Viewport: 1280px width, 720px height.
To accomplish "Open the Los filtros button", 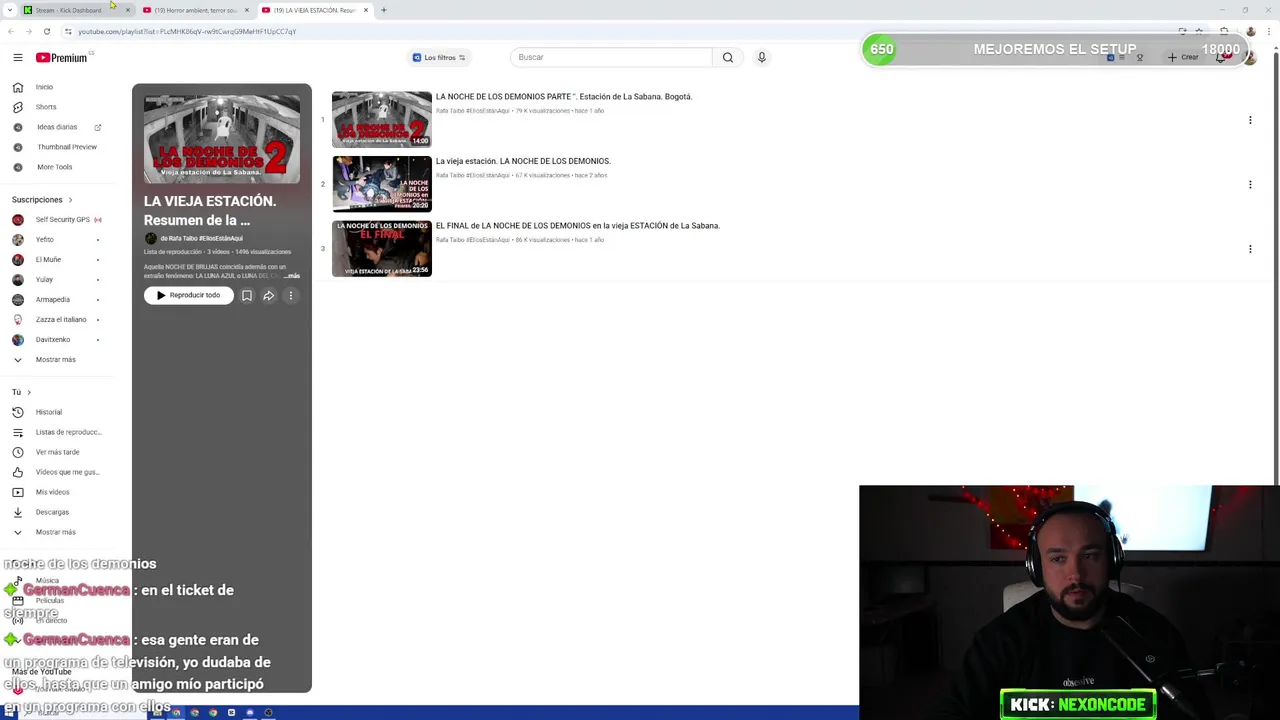I will tap(439, 57).
